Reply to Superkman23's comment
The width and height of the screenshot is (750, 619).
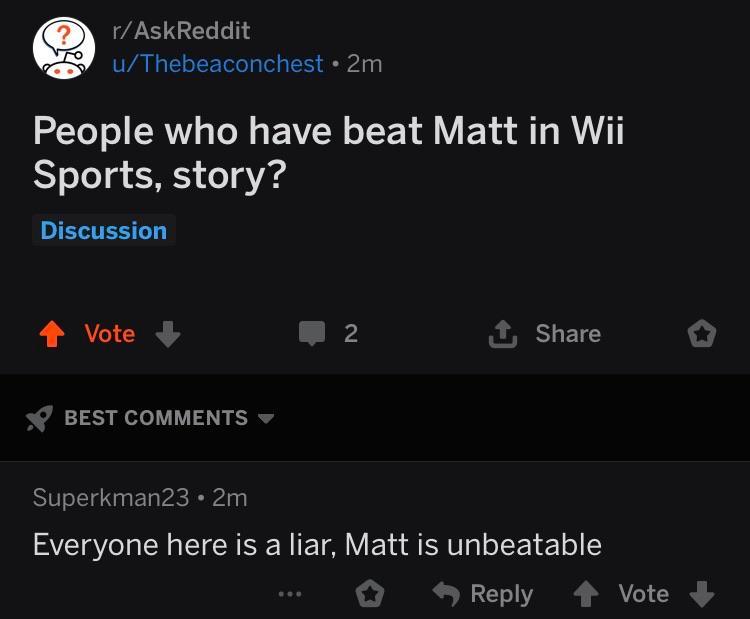tap(484, 595)
